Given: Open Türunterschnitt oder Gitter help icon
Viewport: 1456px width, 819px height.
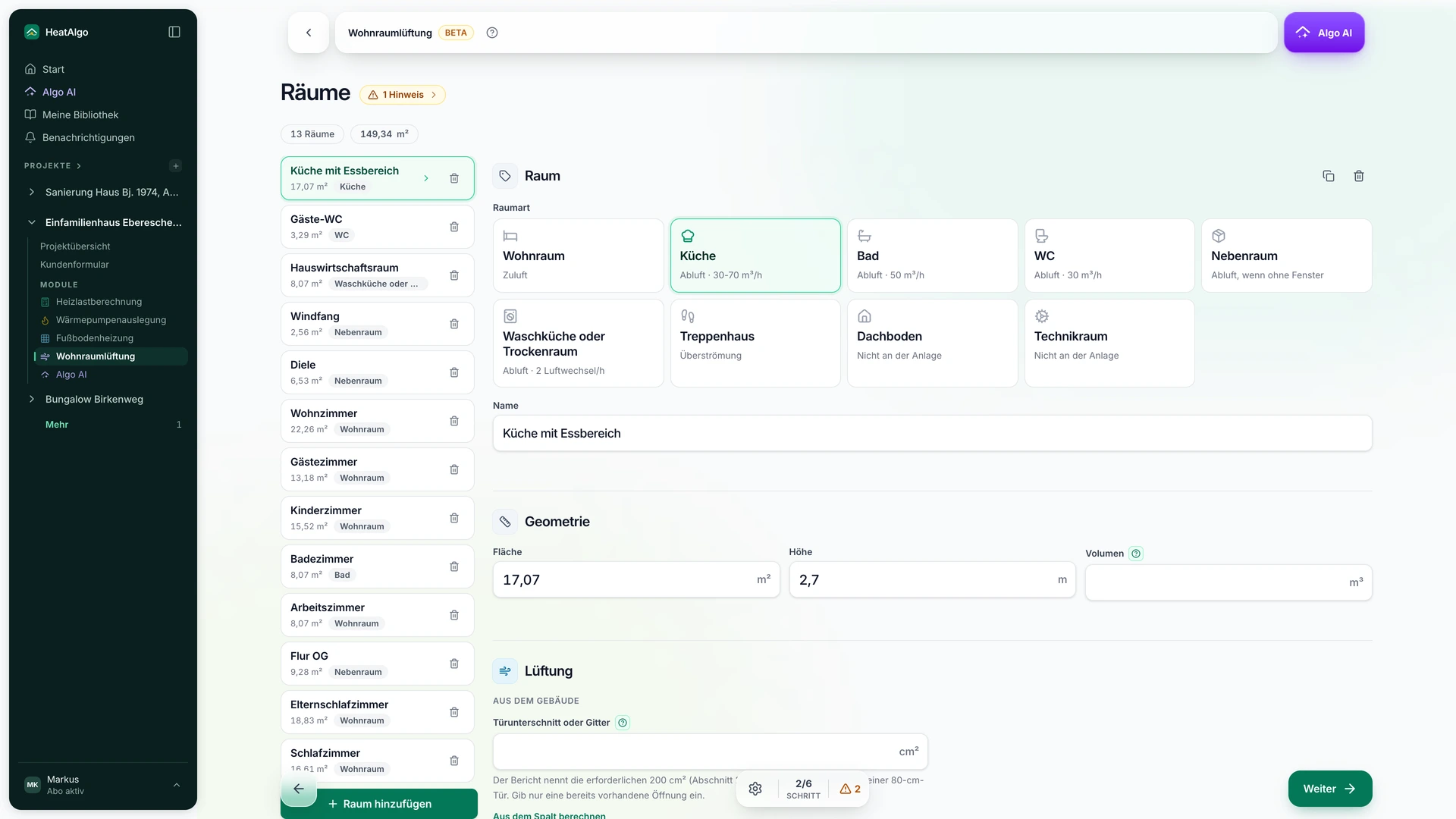Looking at the screenshot, I should [623, 723].
